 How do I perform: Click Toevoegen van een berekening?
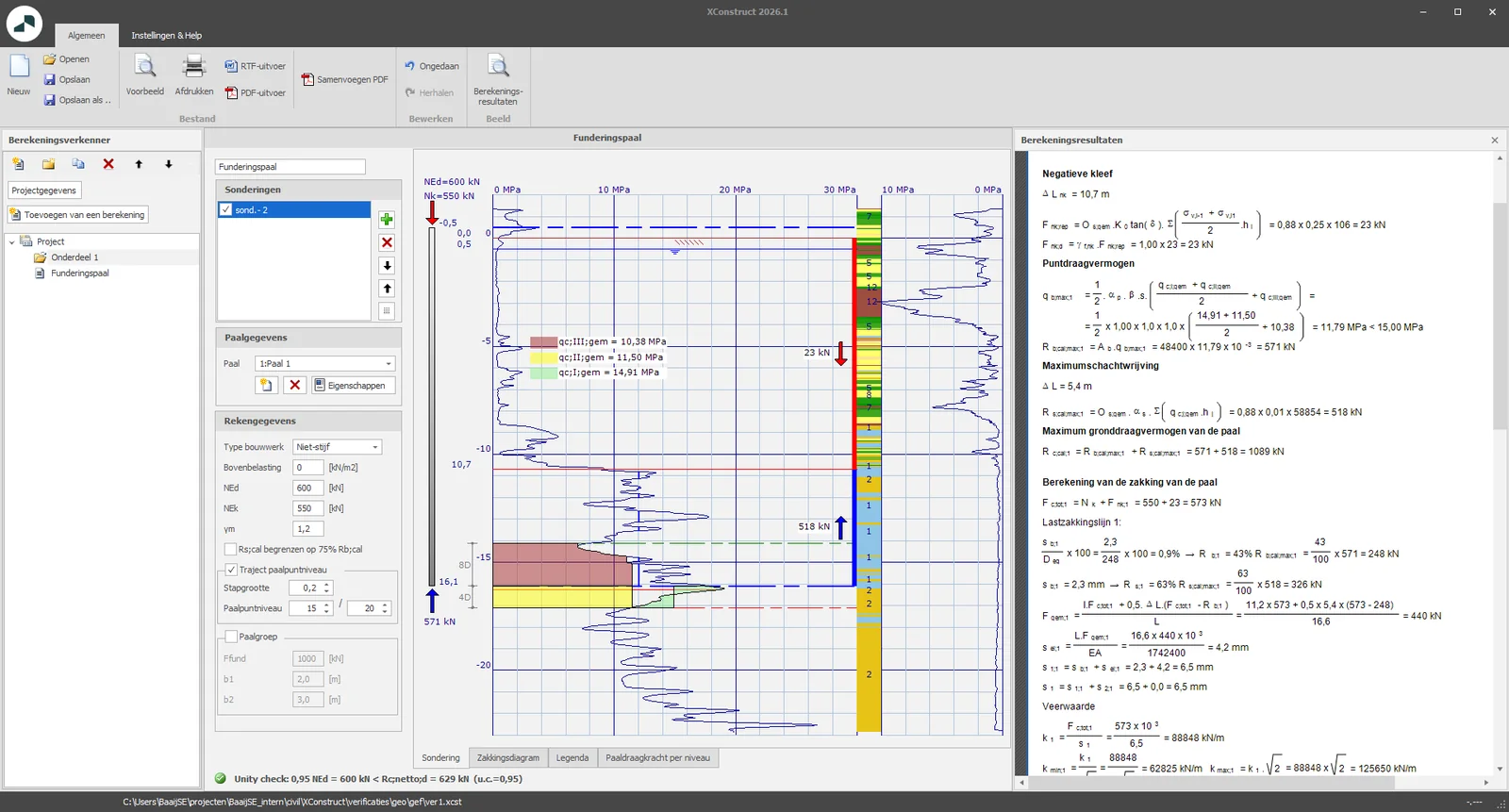[x=78, y=215]
